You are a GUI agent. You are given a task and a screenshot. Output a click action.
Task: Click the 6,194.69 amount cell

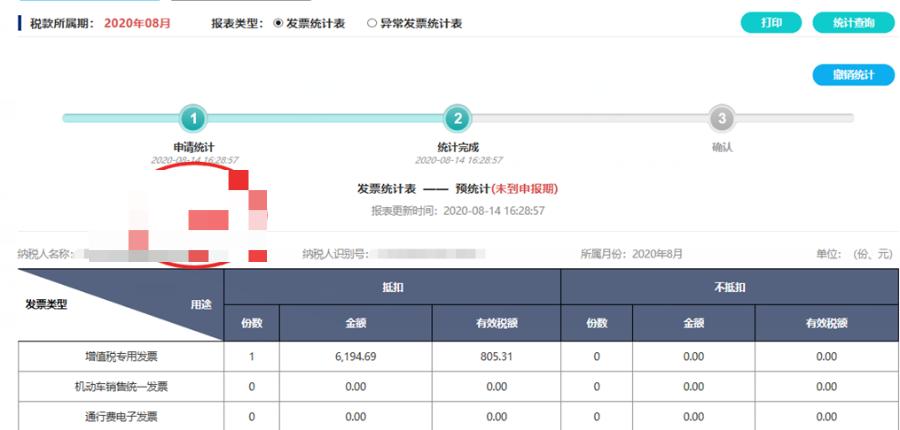coord(355,357)
